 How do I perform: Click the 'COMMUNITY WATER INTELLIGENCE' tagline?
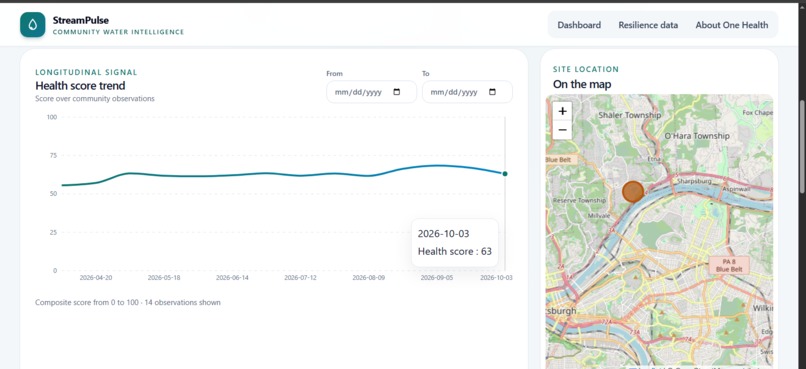click(118, 32)
